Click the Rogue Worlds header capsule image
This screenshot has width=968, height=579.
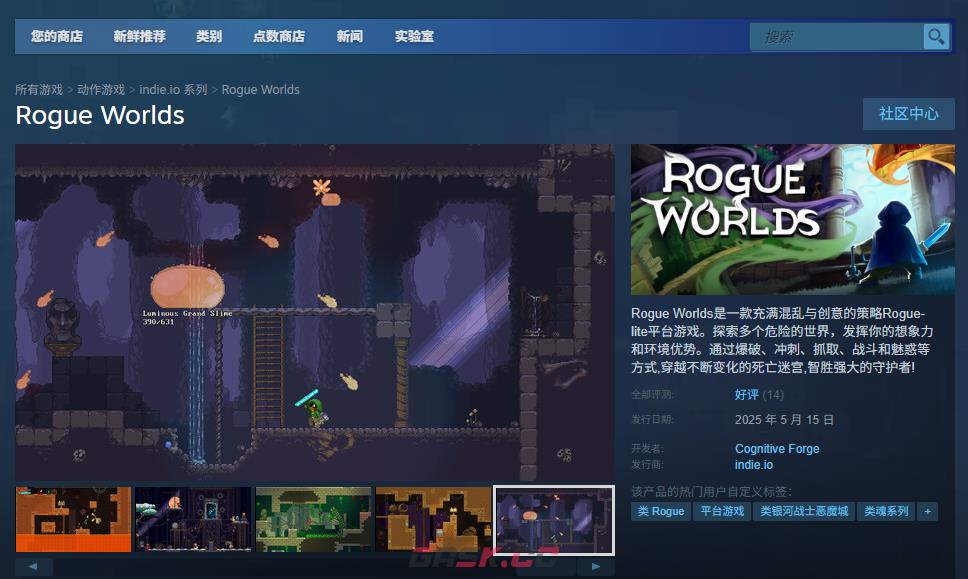tap(793, 219)
